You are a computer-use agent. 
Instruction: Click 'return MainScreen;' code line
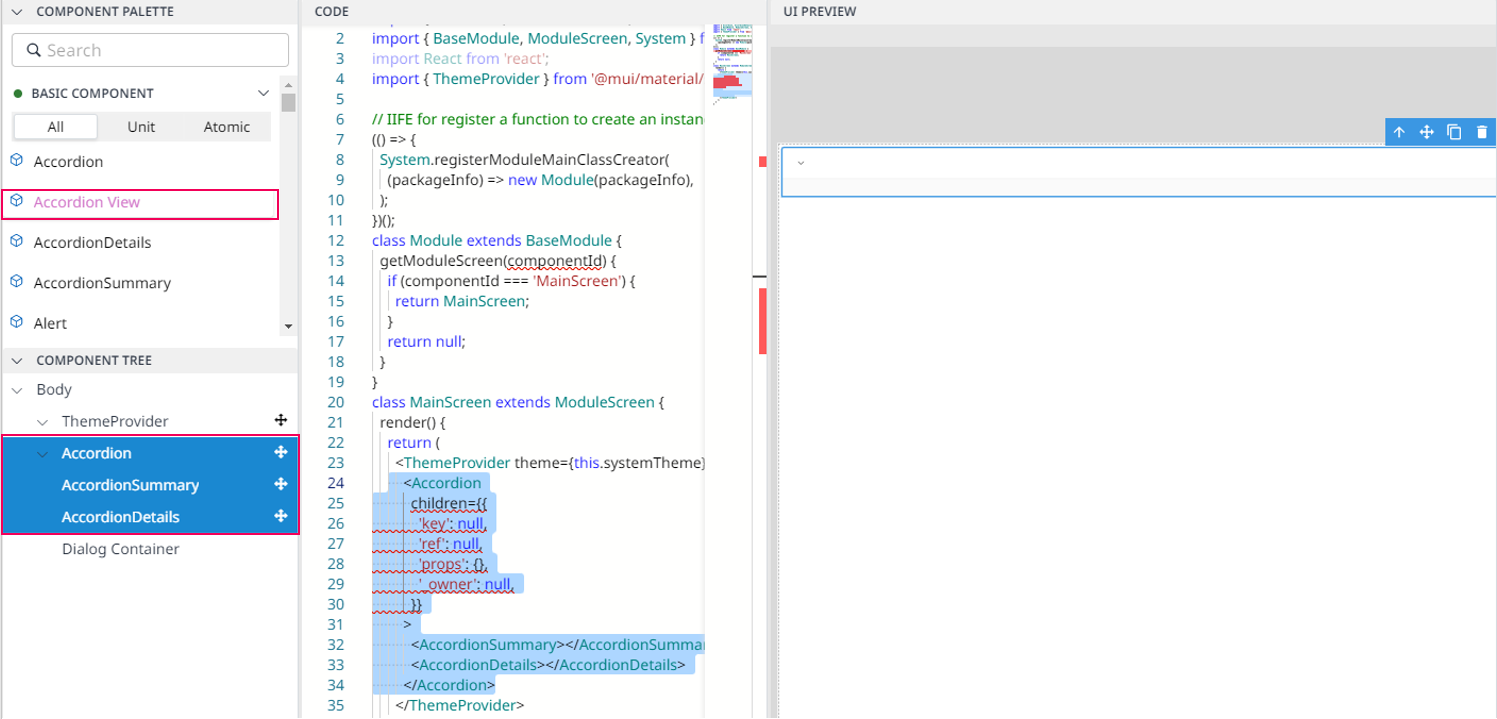click(462, 301)
